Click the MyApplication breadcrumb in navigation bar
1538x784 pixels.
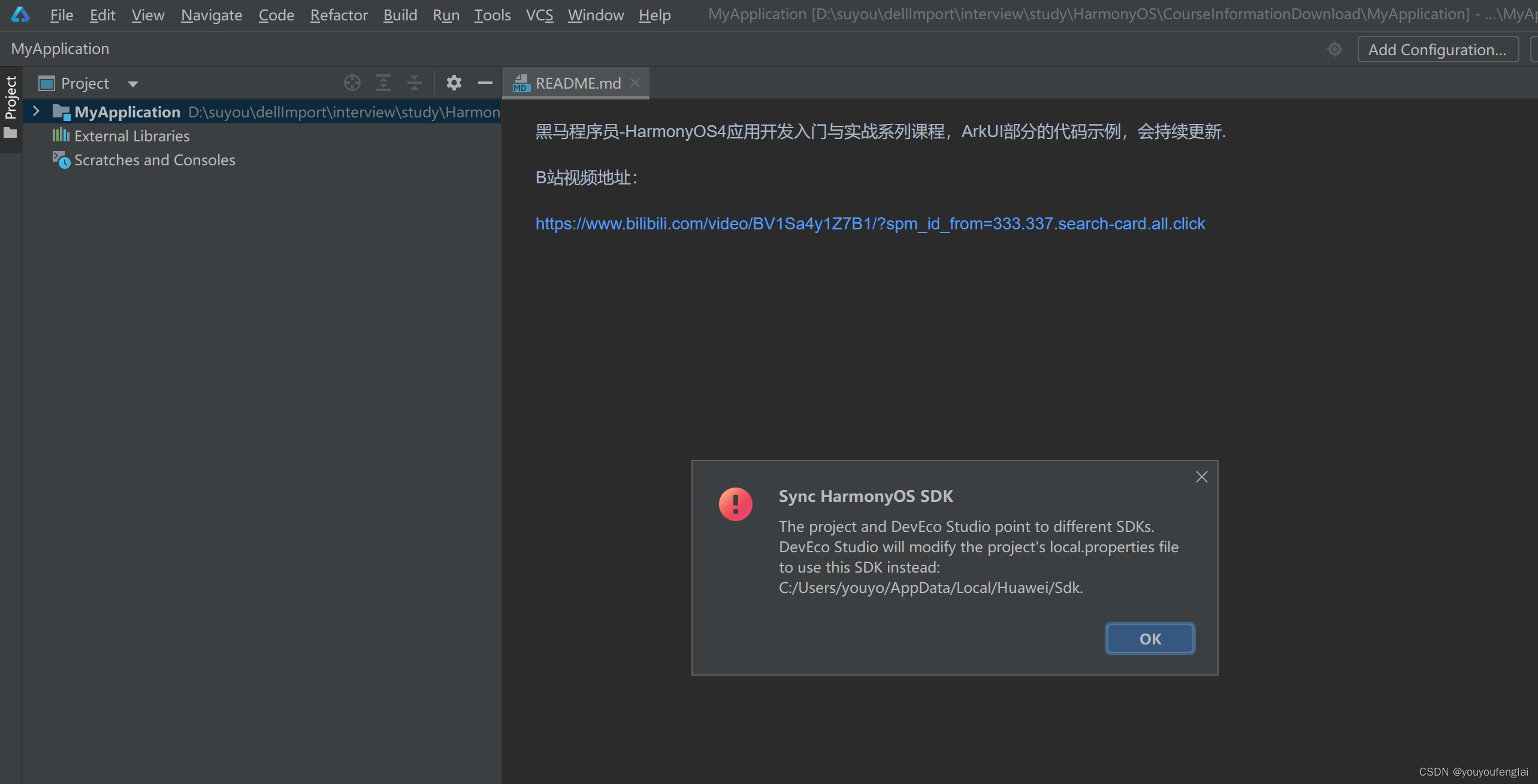coord(60,49)
